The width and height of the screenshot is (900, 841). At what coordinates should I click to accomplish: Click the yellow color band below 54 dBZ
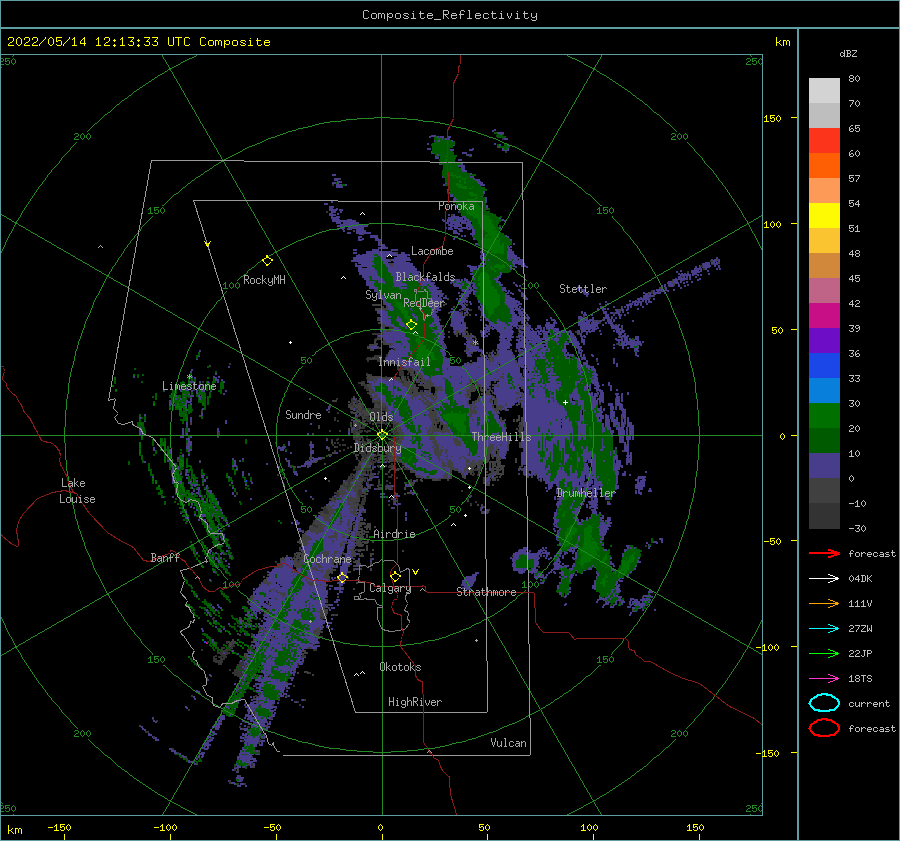coord(824,215)
